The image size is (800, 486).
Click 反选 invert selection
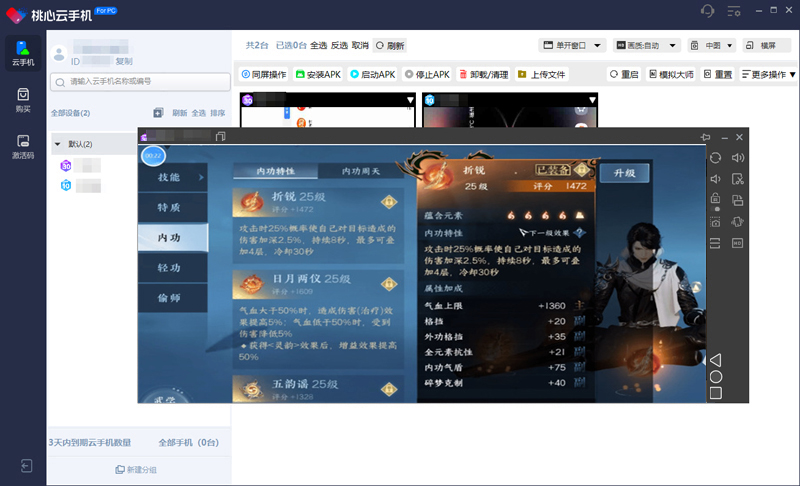(339, 45)
